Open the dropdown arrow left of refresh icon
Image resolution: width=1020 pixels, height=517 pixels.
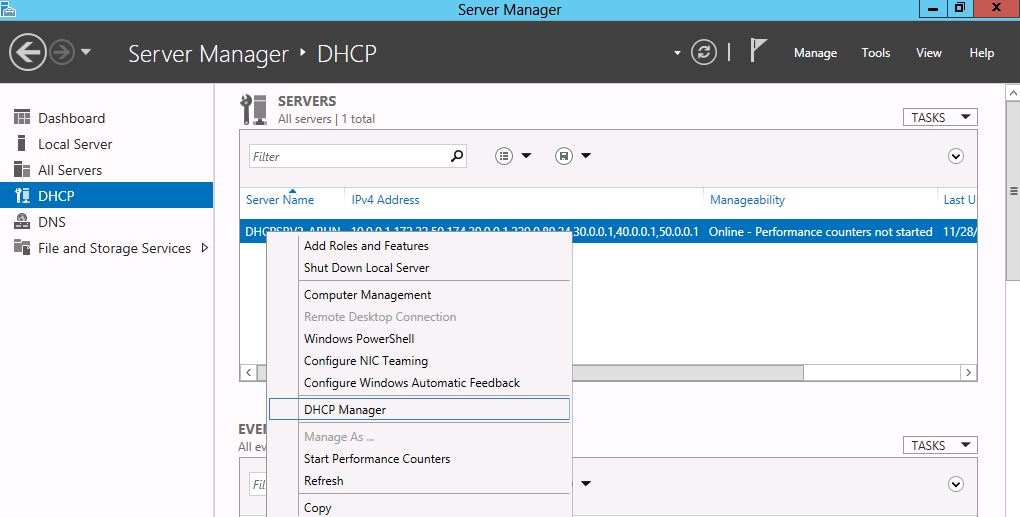(x=677, y=53)
